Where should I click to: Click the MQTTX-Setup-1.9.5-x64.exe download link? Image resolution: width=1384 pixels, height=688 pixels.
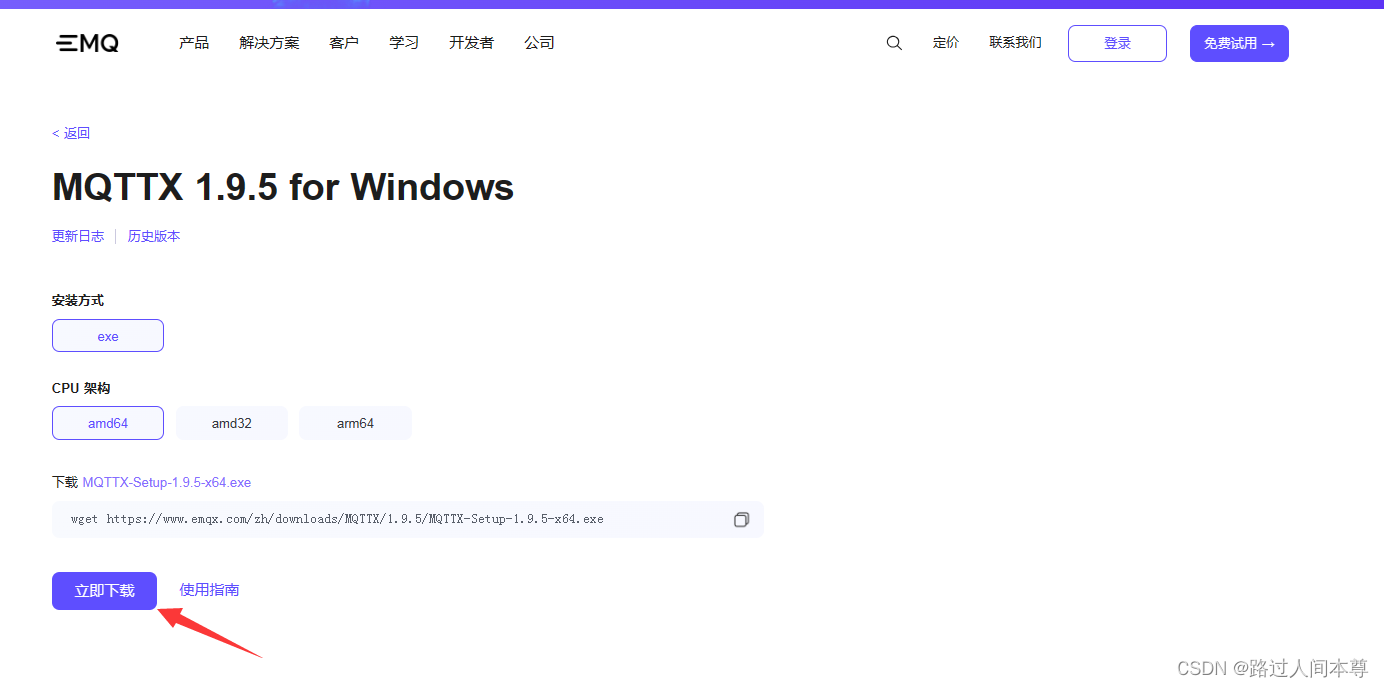coord(167,482)
